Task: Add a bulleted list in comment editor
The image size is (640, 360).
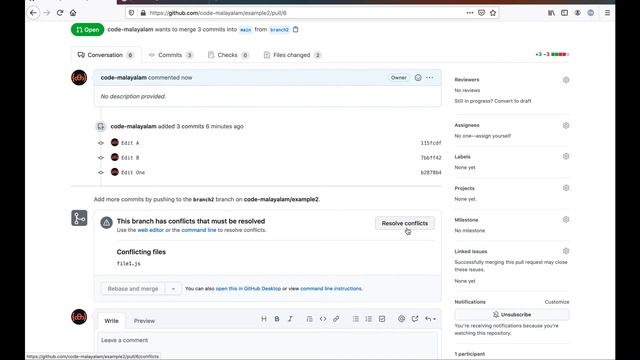Action: [x=356, y=319]
